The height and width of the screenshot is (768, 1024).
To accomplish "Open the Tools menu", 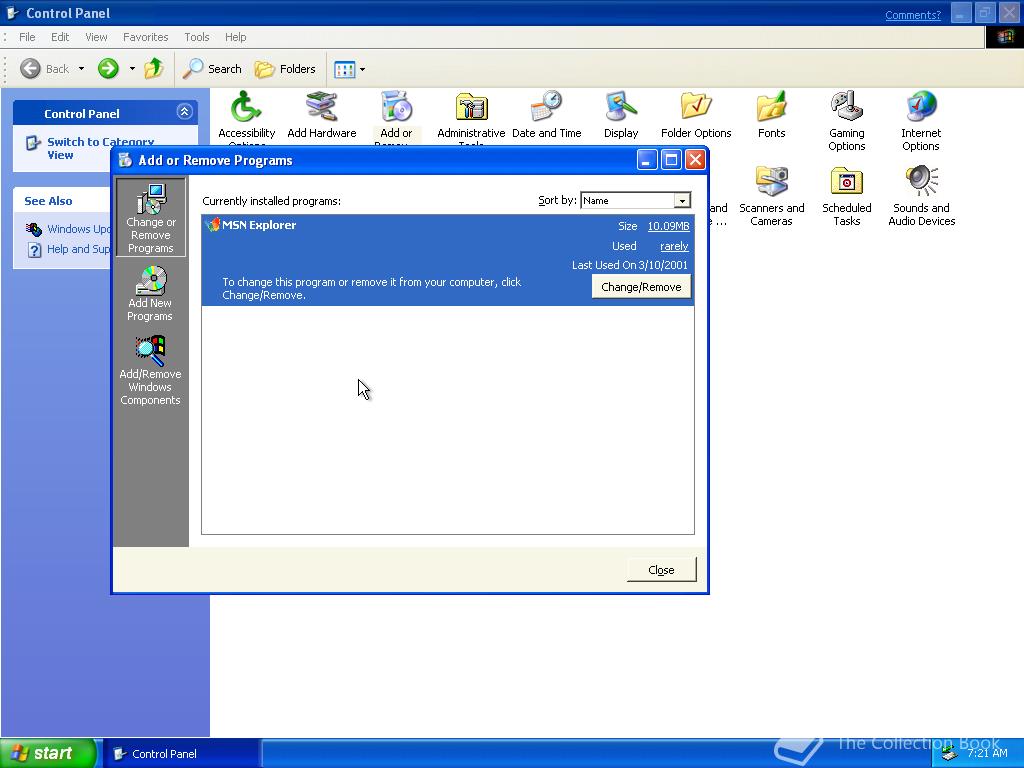I will click(x=197, y=37).
